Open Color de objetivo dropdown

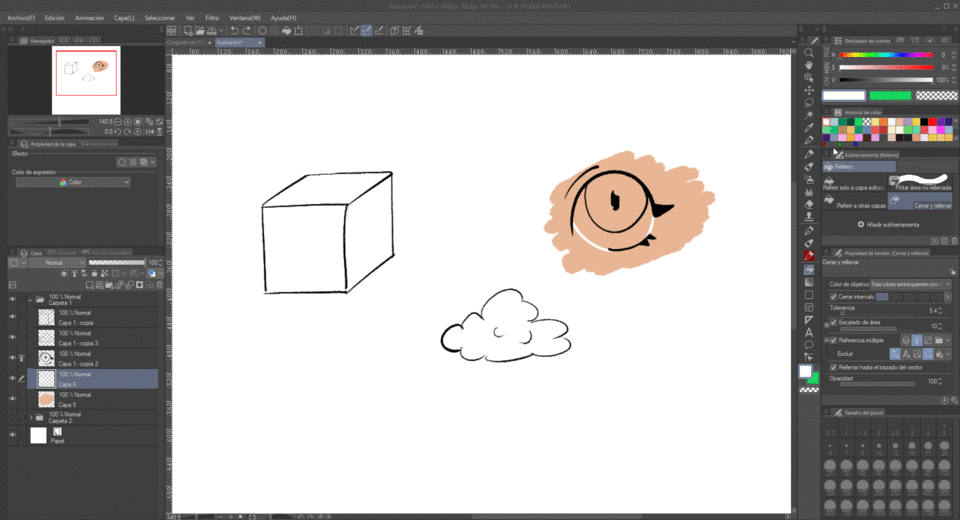click(910, 284)
